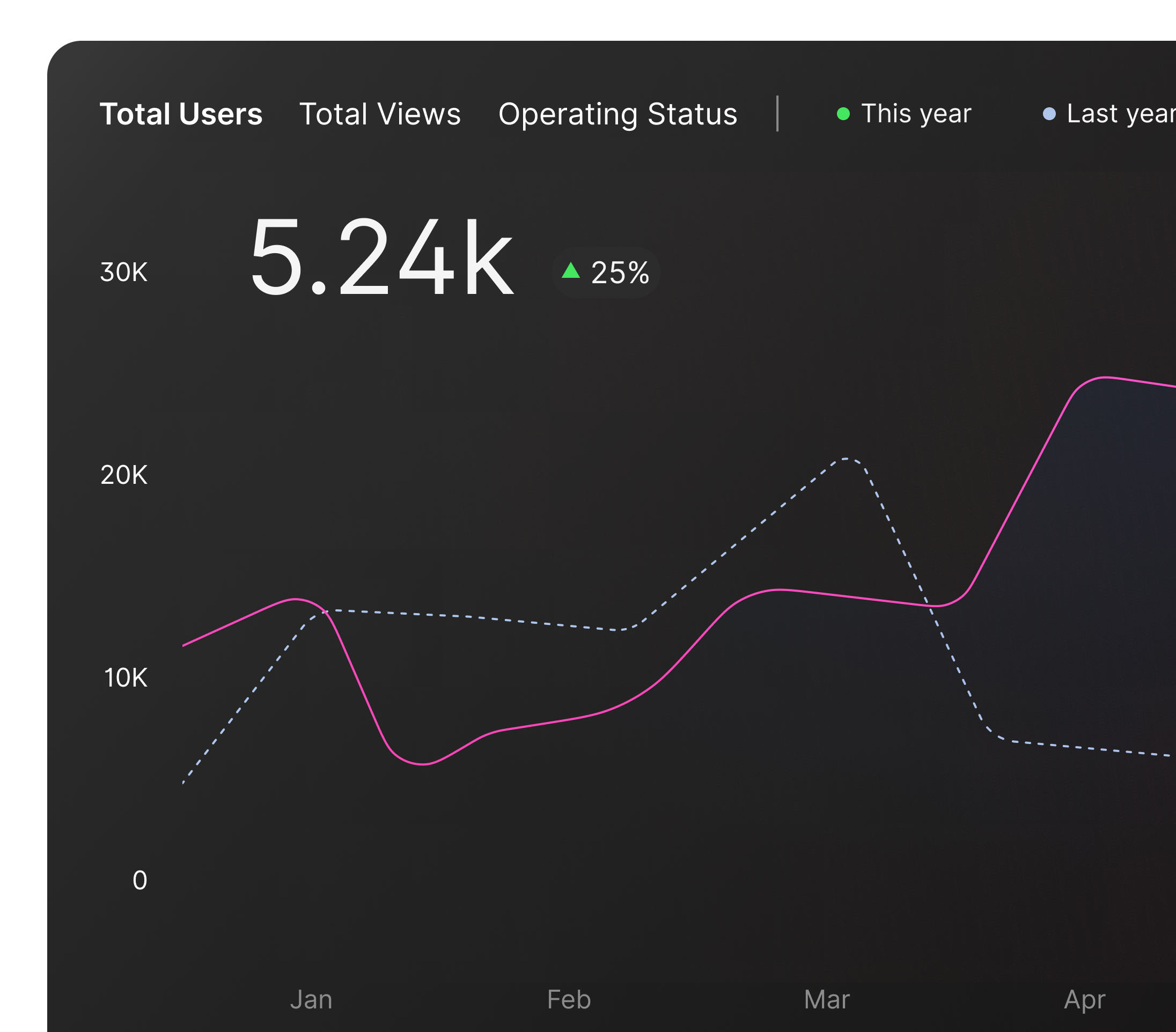The width and height of the screenshot is (1176, 1032).
Task: Click the 10K y-axis label
Action: [x=125, y=677]
